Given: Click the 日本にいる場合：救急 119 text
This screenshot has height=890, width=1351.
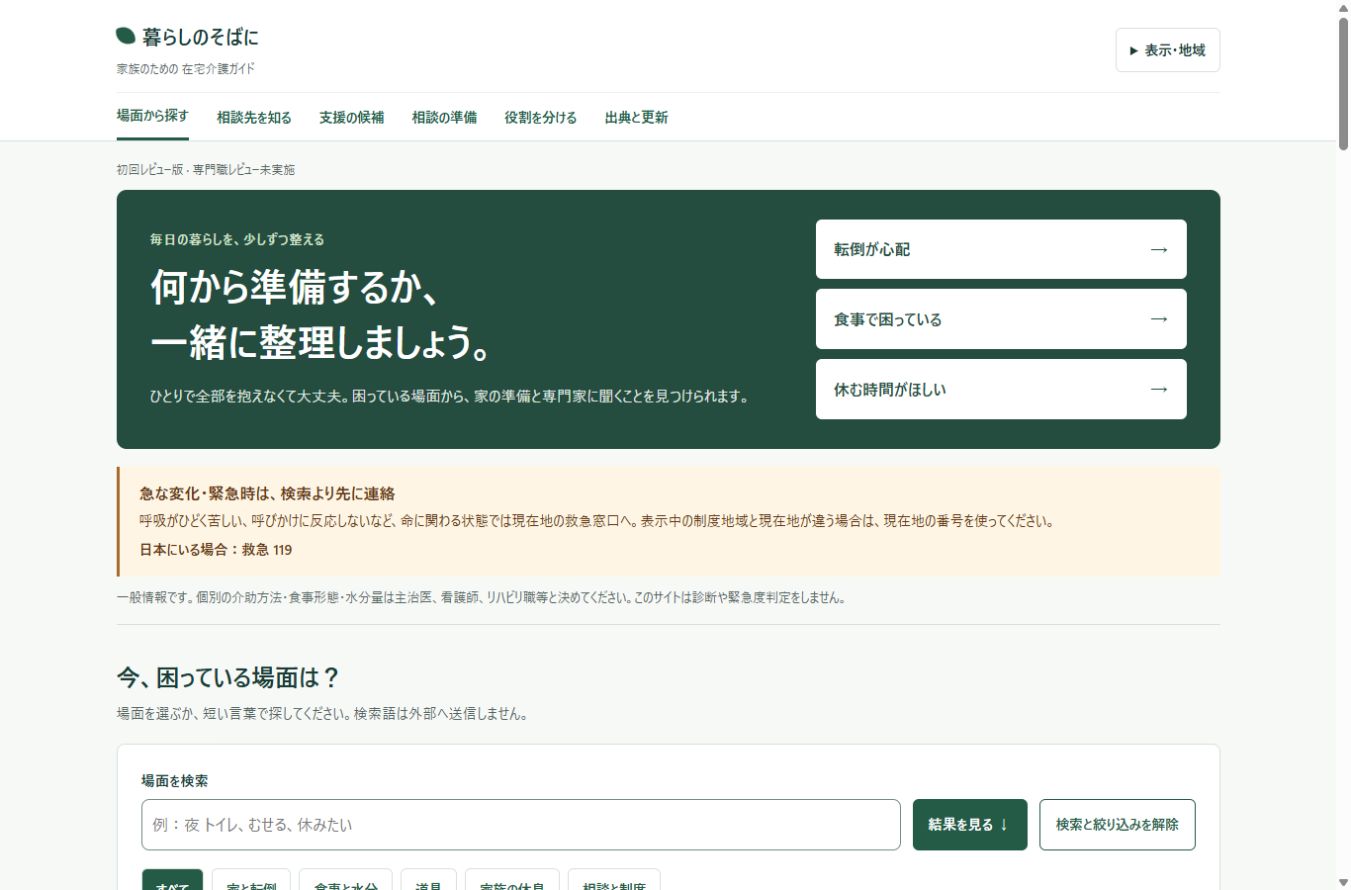Looking at the screenshot, I should [216, 550].
